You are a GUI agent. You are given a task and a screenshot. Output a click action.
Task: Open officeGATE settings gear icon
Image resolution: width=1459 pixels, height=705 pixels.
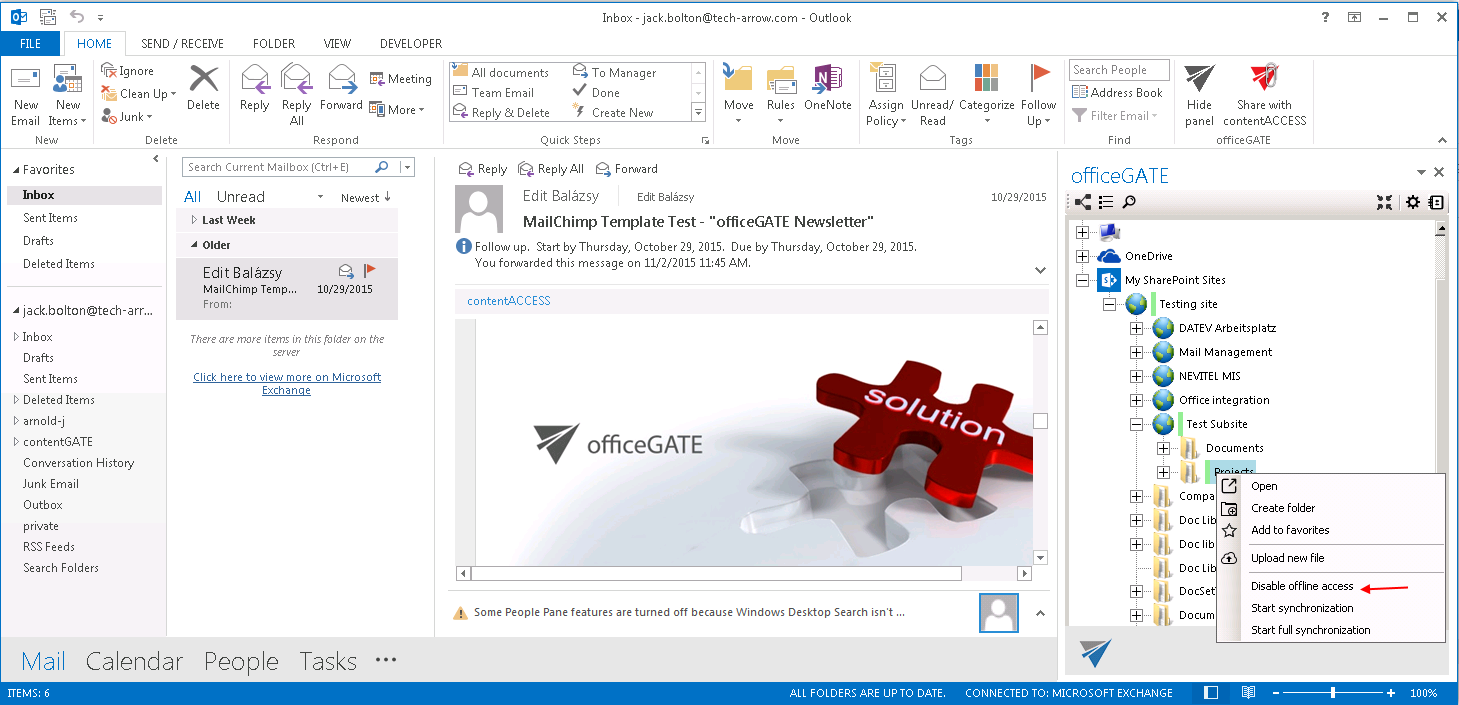coord(1413,203)
